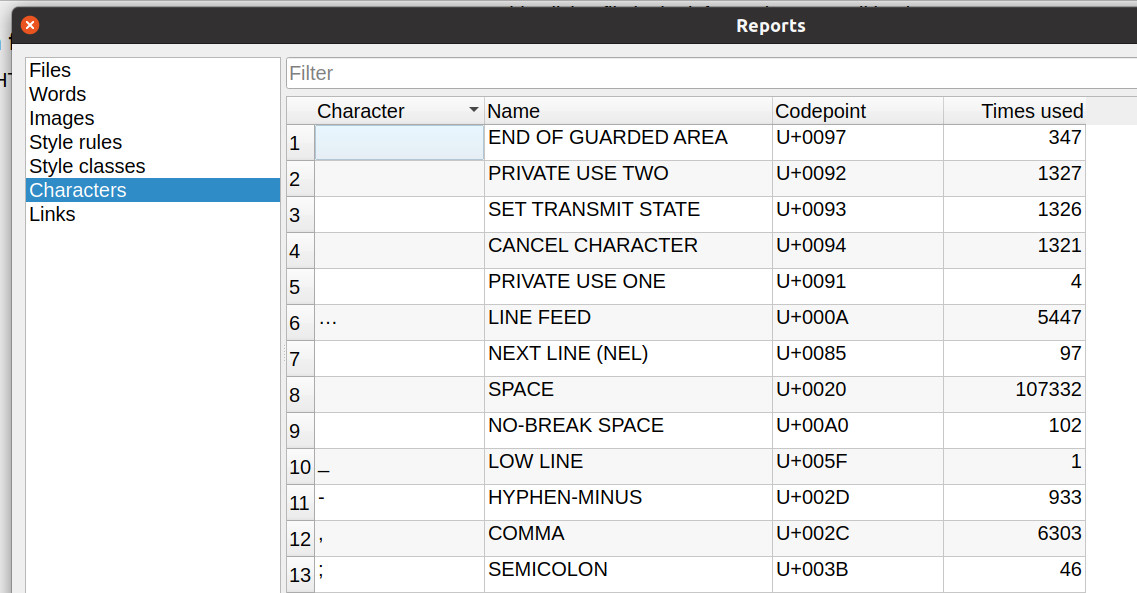Select the Words report

click(58, 94)
